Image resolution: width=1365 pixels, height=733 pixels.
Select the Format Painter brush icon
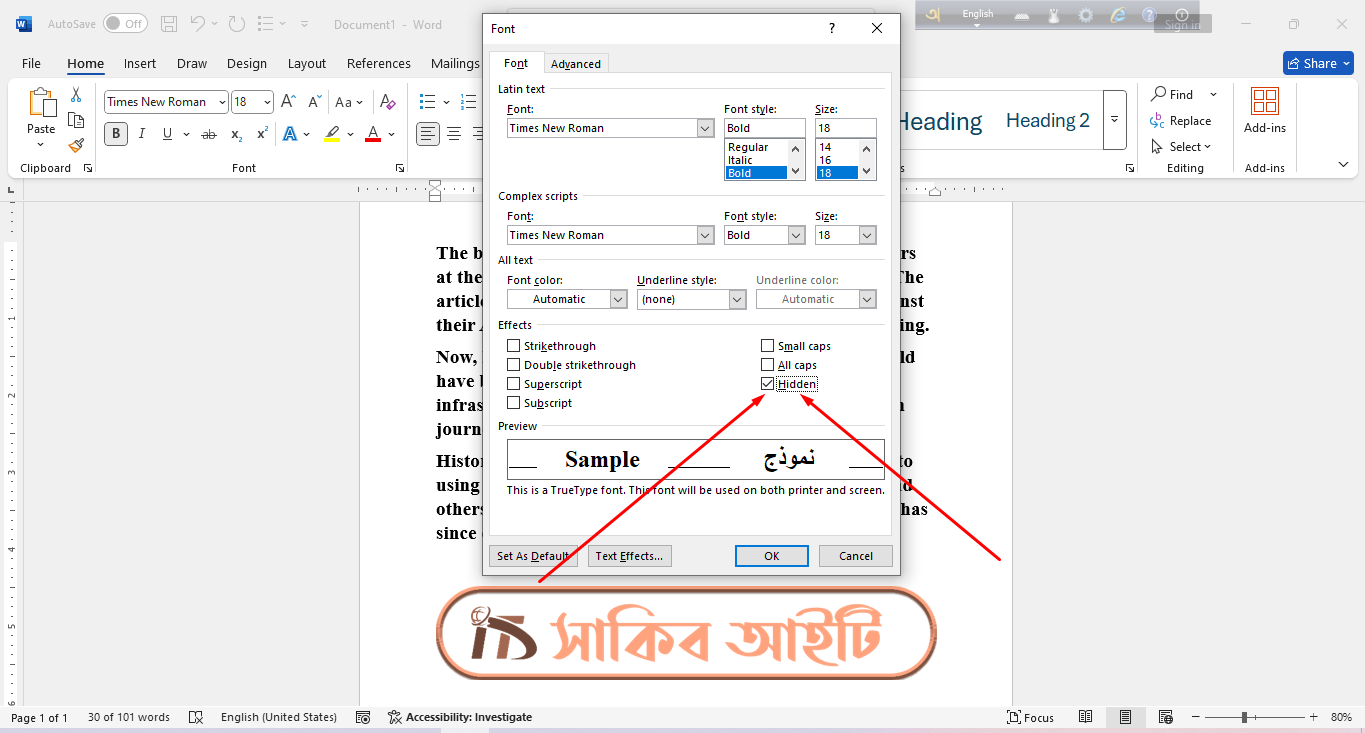[76, 146]
